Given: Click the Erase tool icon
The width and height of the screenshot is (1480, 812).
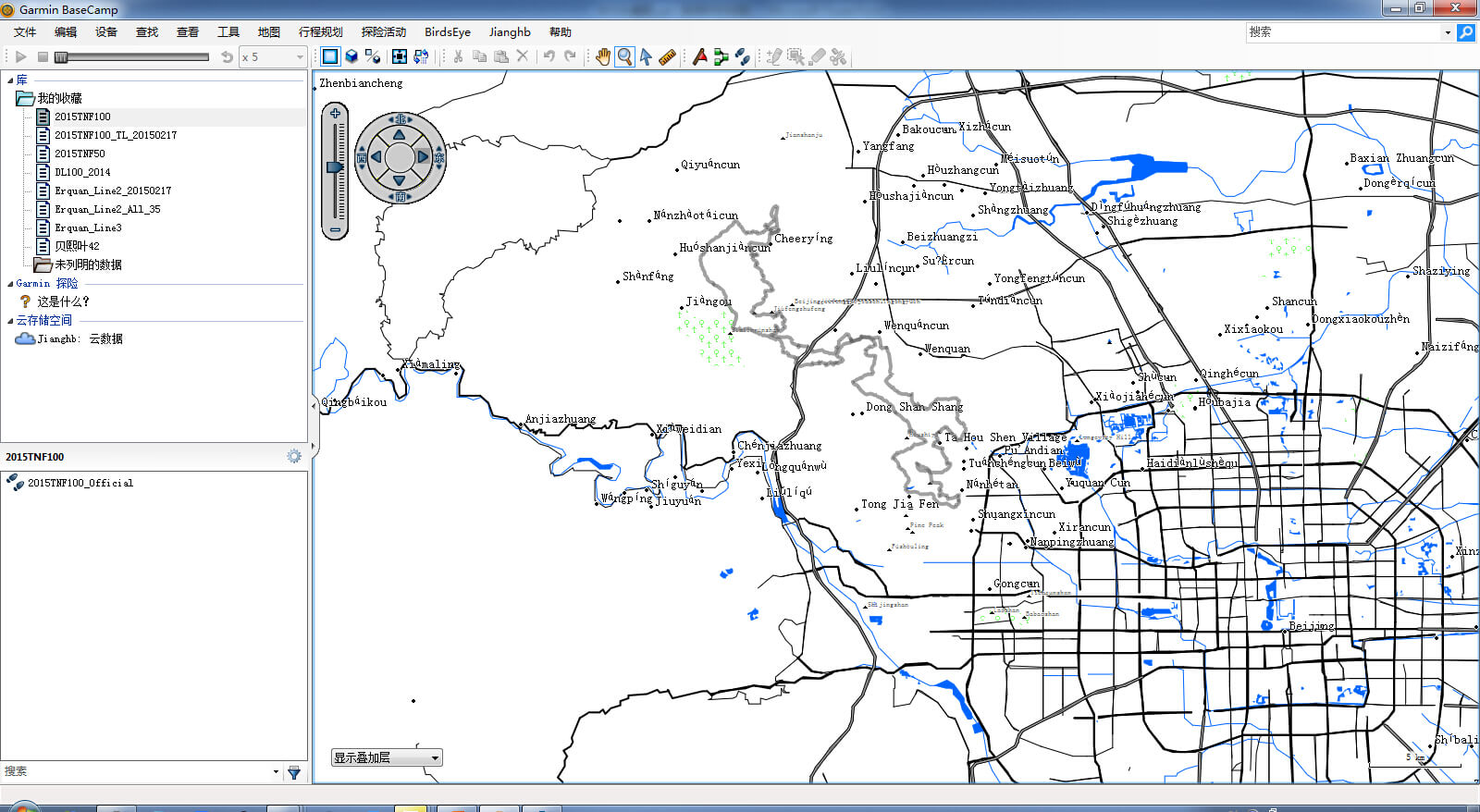Looking at the screenshot, I should point(817,56).
